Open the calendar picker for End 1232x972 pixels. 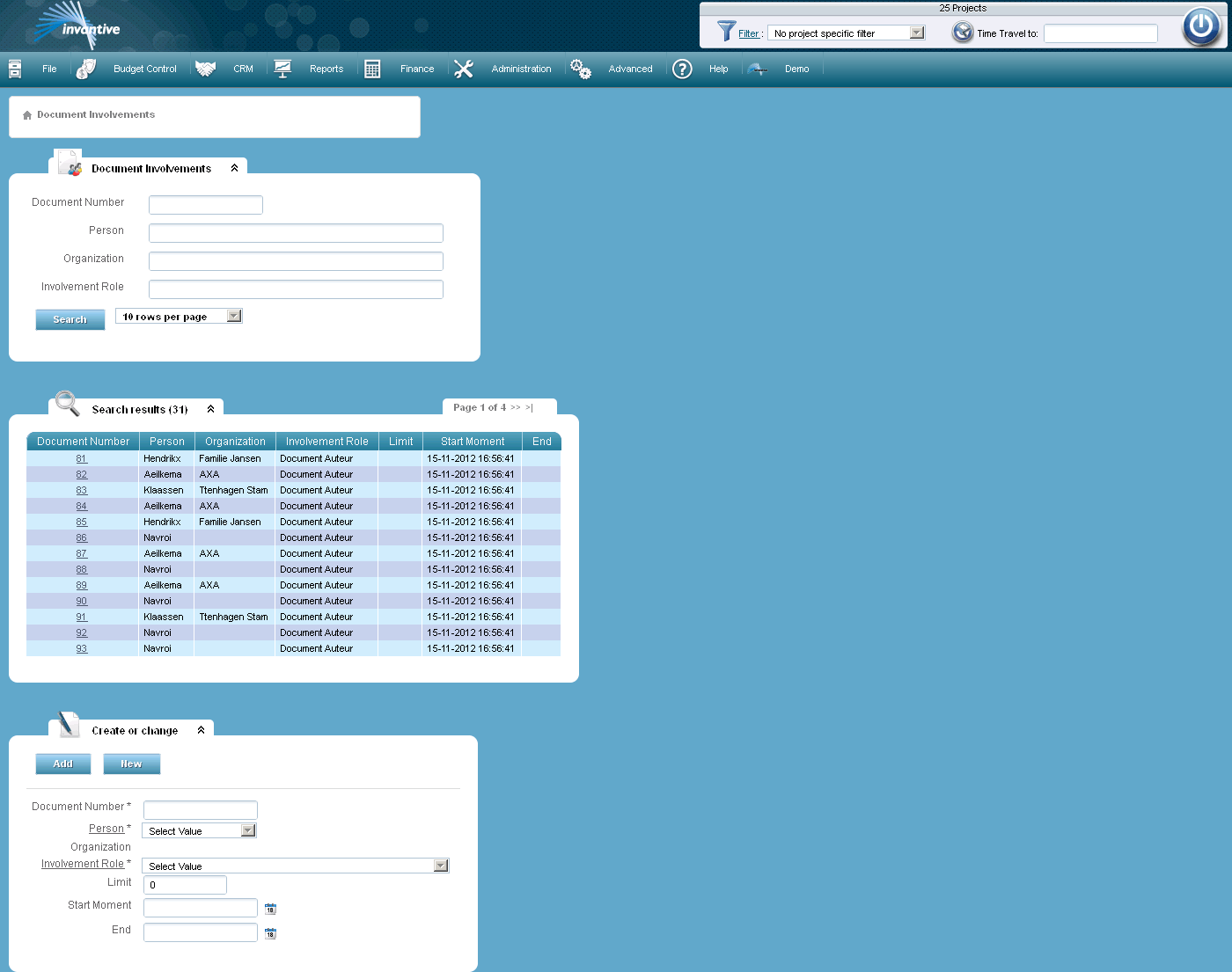click(x=270, y=932)
